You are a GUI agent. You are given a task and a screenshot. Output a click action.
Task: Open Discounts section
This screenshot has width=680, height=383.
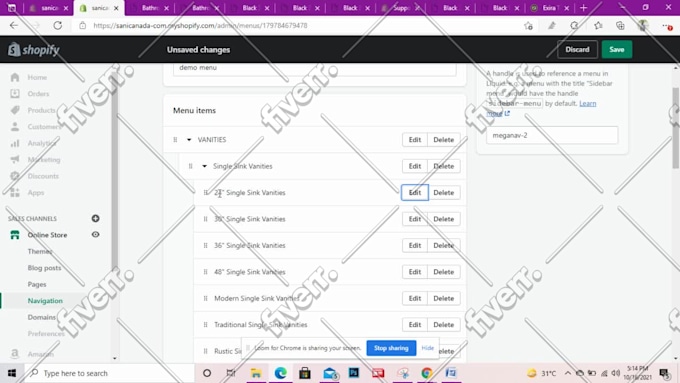[x=43, y=176]
